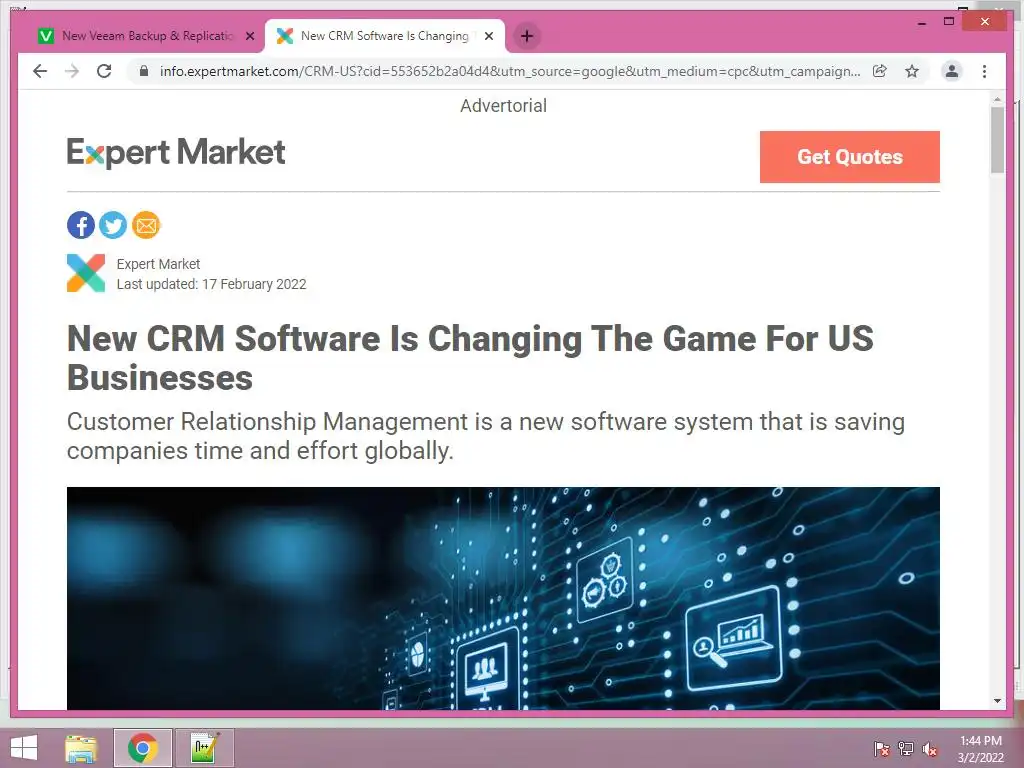Screen dimensions: 1024x768
Task: Close the Veeam Backup tab
Action: tap(249, 37)
